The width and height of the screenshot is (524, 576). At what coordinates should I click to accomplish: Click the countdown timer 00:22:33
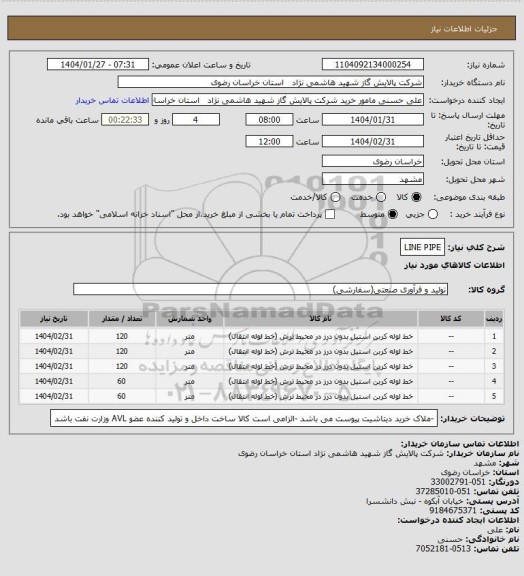125,120
